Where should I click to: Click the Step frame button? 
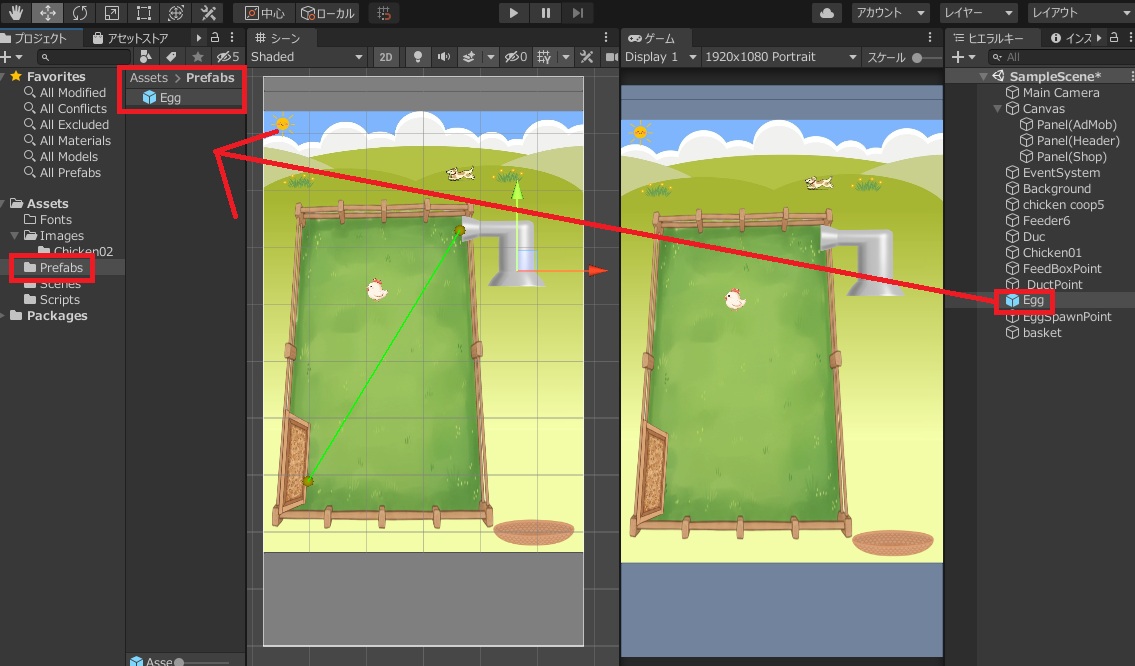pos(578,13)
